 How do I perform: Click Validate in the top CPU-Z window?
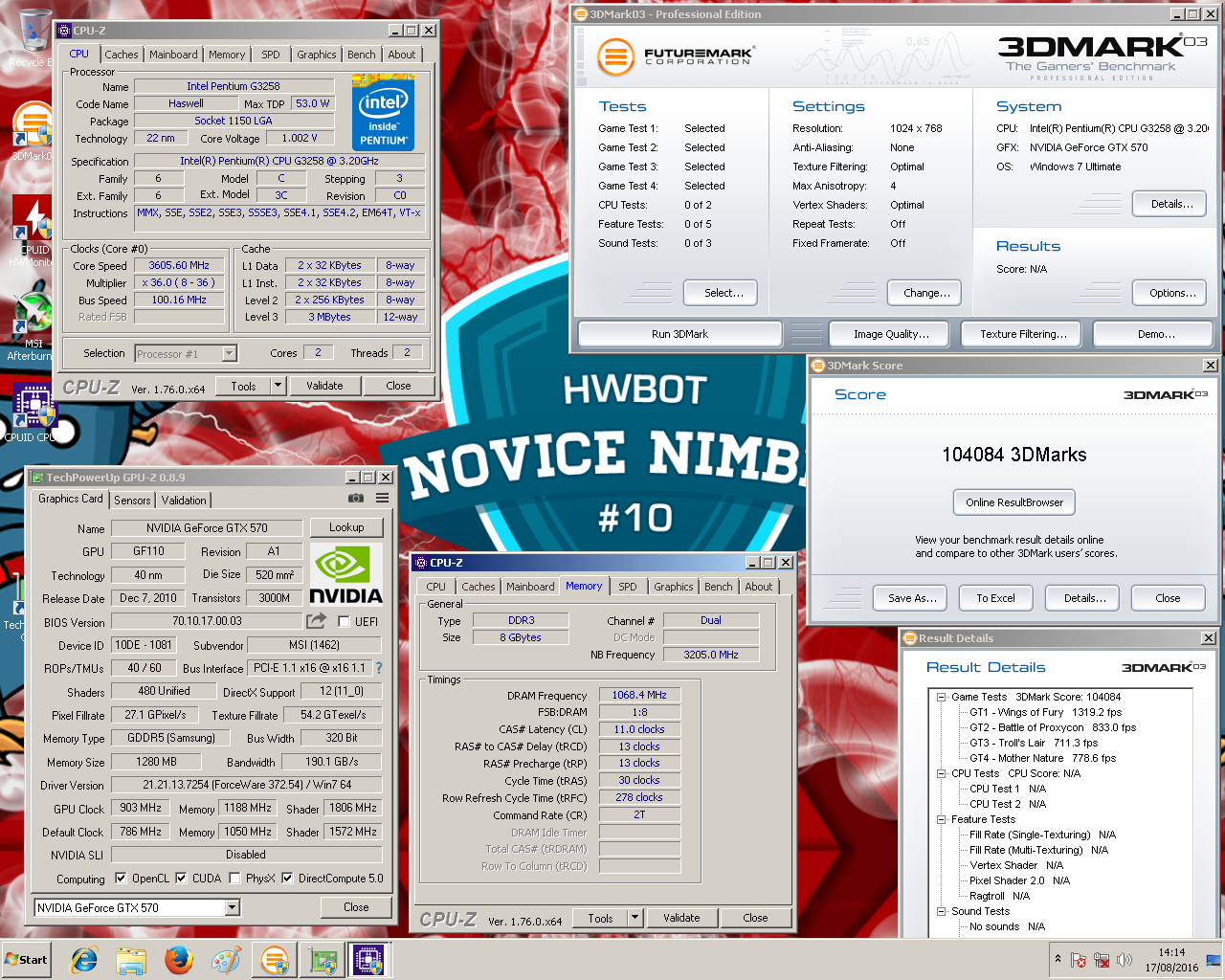(324, 386)
